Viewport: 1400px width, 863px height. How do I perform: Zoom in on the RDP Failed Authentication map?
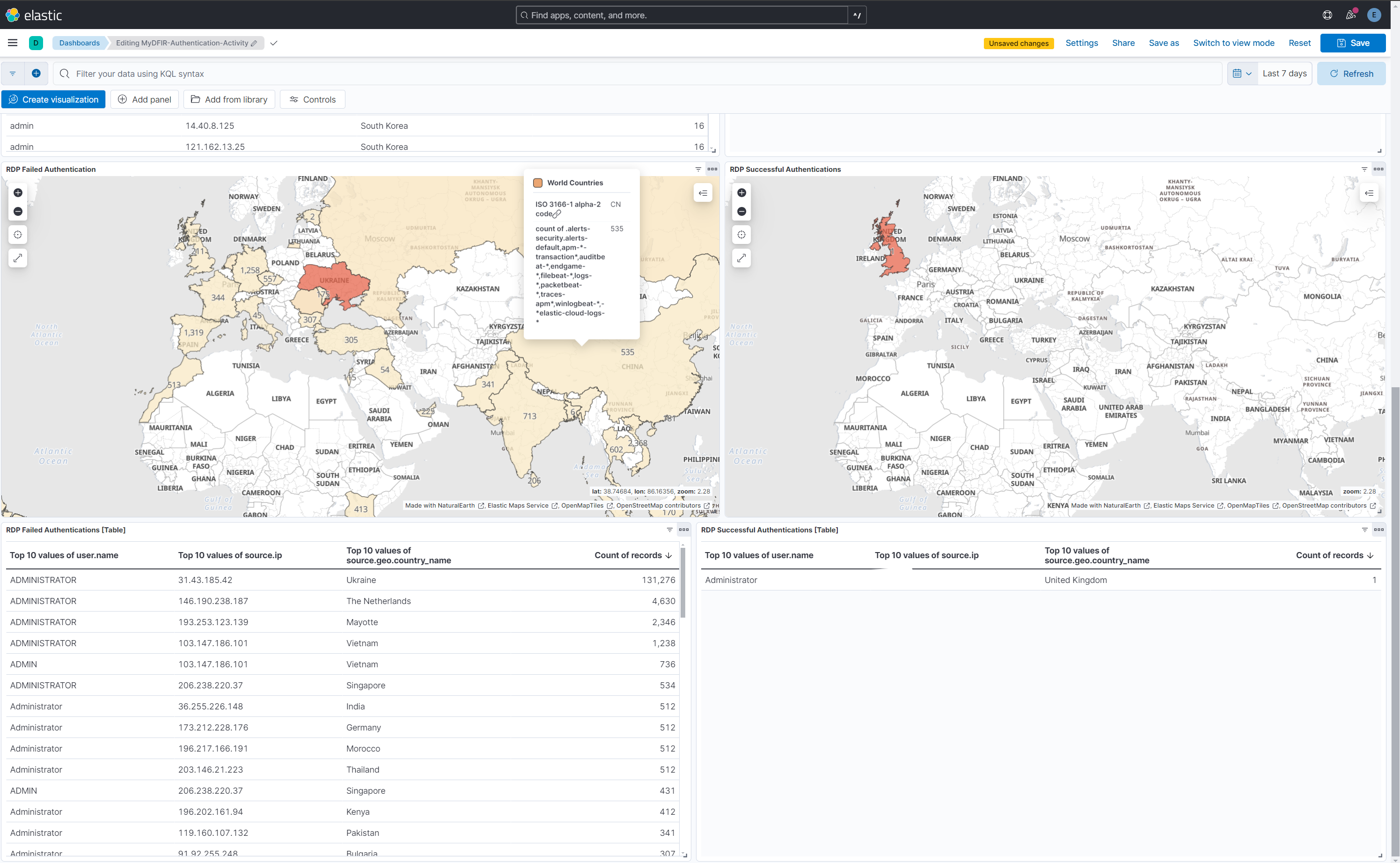[18, 193]
